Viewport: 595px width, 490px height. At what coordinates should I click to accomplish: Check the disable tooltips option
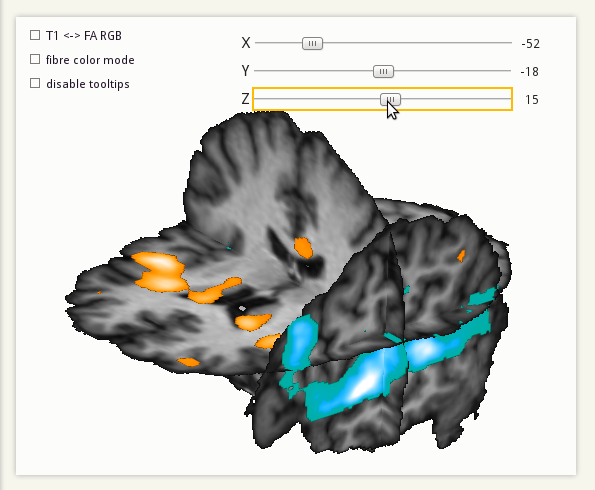click(x=35, y=83)
